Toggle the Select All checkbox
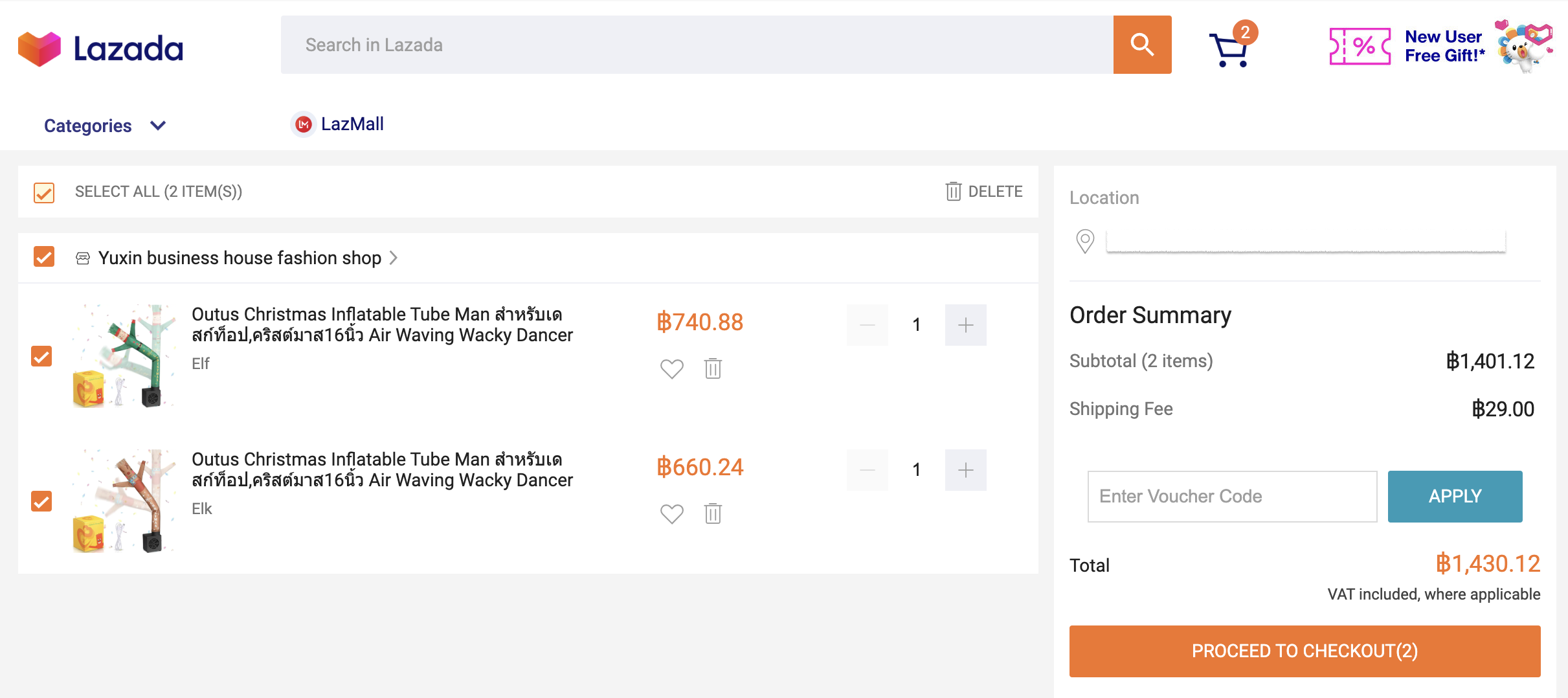1568x698 pixels. coord(44,192)
